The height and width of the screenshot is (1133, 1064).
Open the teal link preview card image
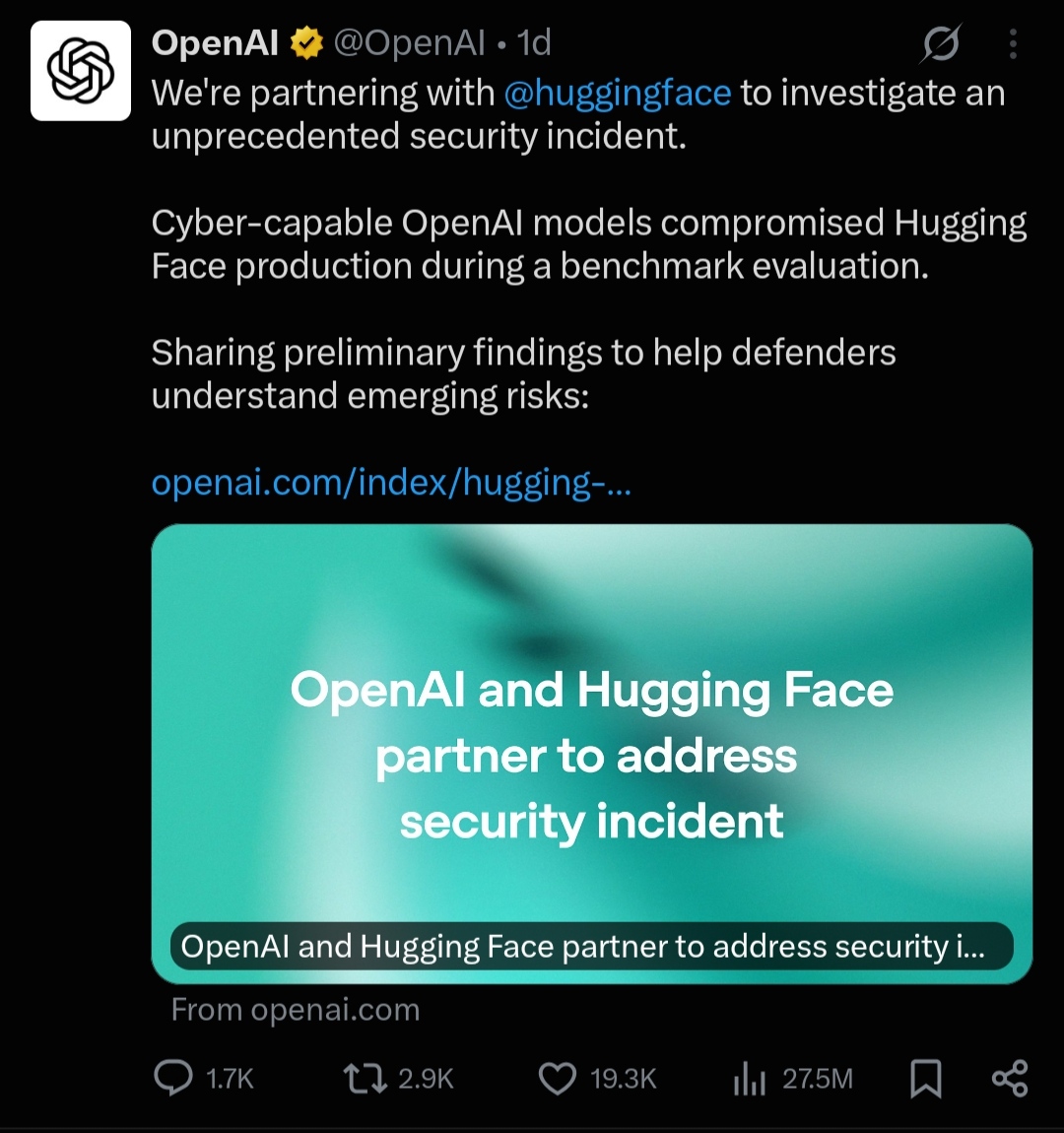[591, 753]
